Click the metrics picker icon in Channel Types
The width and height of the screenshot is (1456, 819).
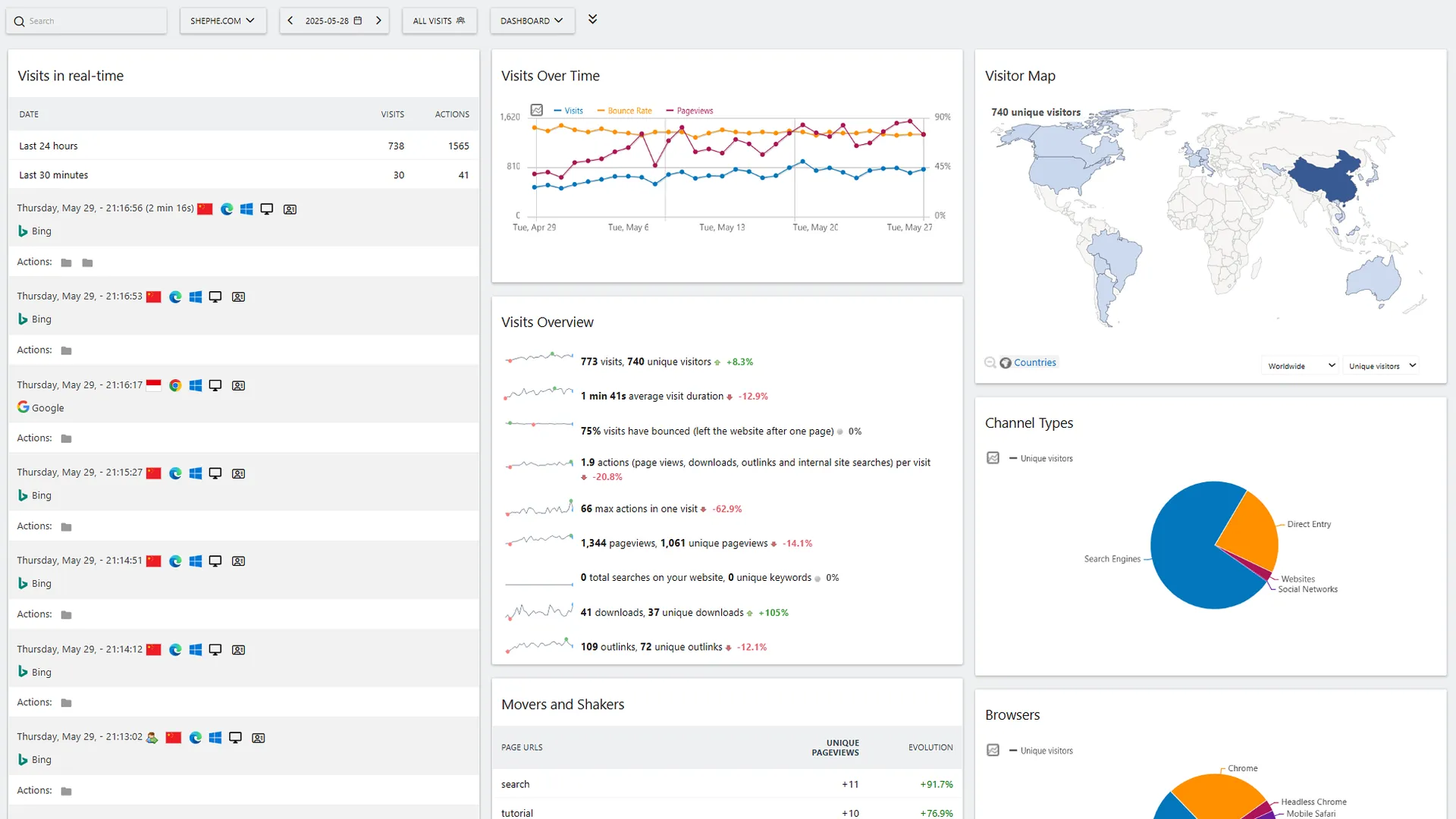[993, 458]
